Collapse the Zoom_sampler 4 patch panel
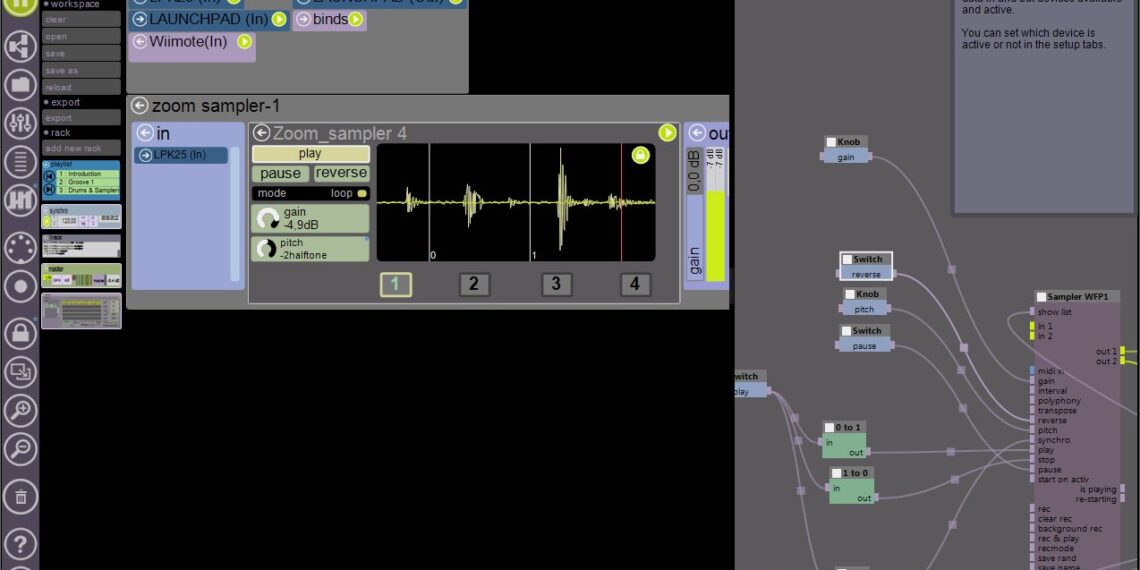This screenshot has height=570, width=1140. click(262, 133)
